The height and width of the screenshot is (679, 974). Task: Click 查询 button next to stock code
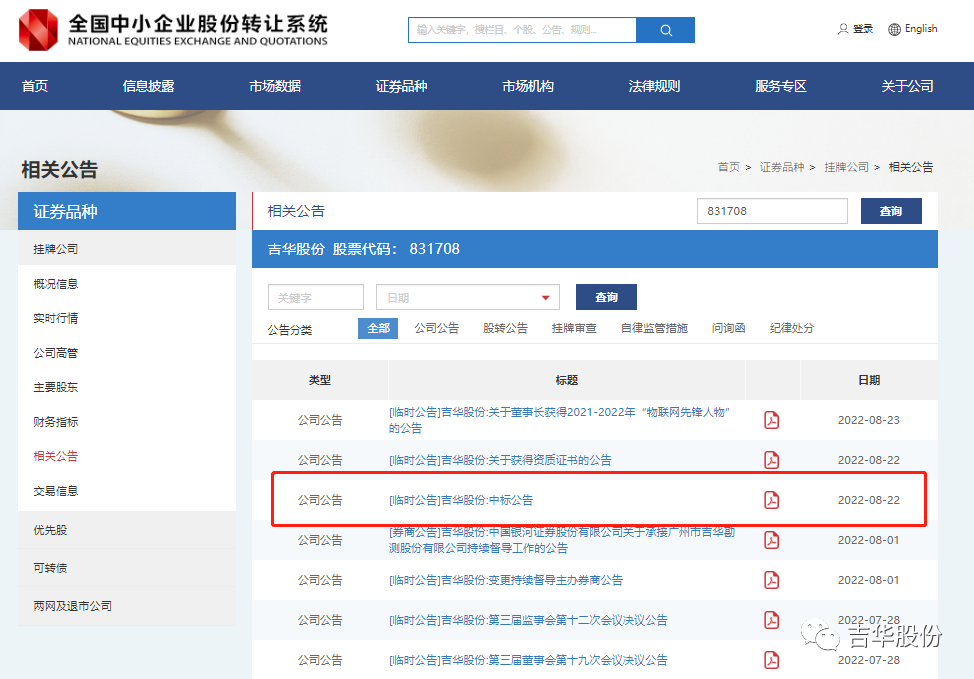click(x=890, y=211)
